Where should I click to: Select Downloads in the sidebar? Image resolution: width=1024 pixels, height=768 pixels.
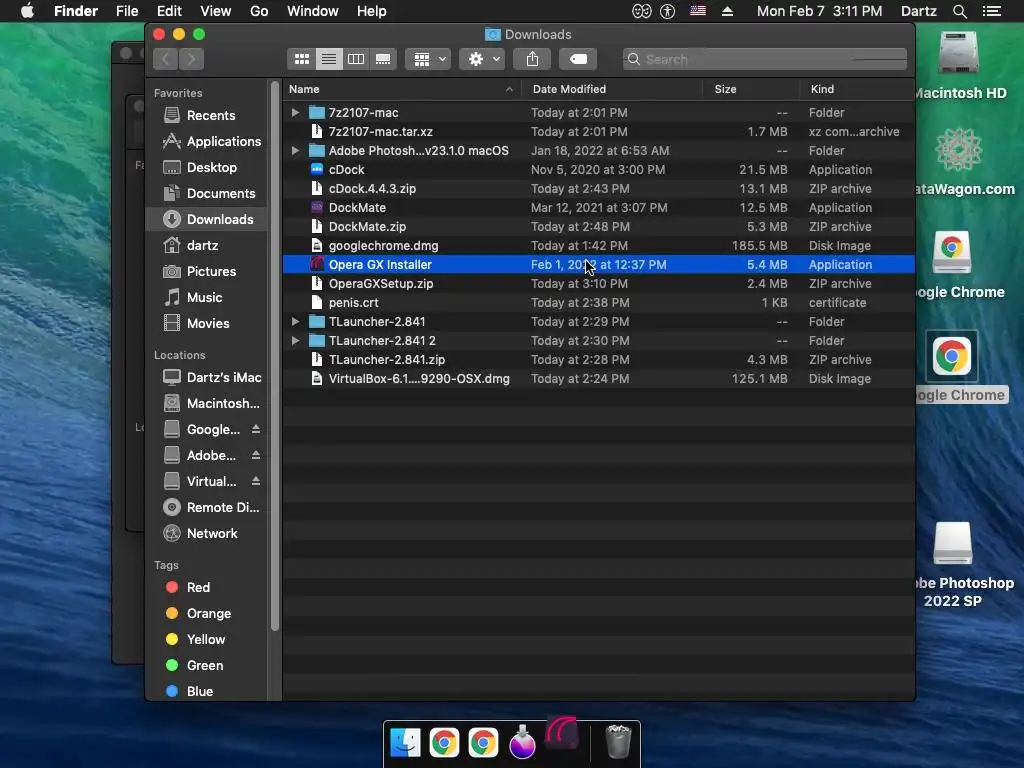pos(208,219)
